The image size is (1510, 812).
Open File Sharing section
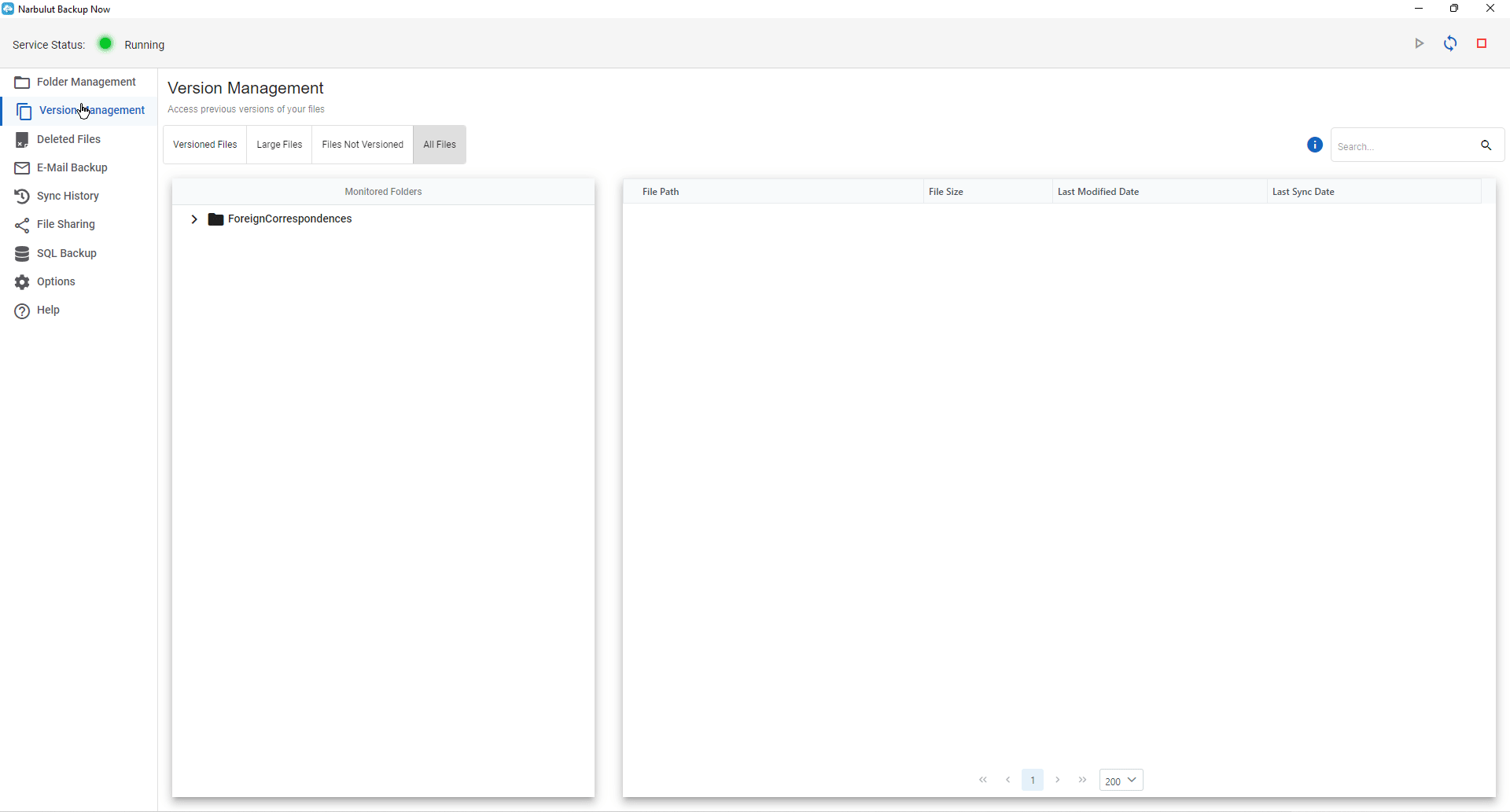tap(79, 225)
